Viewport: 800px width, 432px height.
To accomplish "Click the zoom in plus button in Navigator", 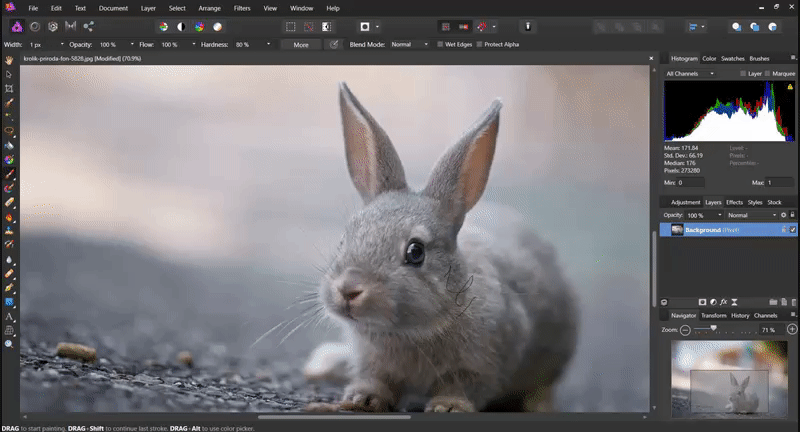I will click(792, 329).
